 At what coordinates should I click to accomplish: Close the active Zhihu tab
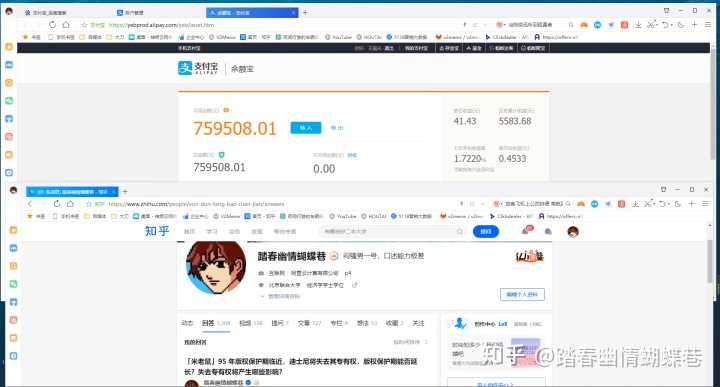coord(114,191)
